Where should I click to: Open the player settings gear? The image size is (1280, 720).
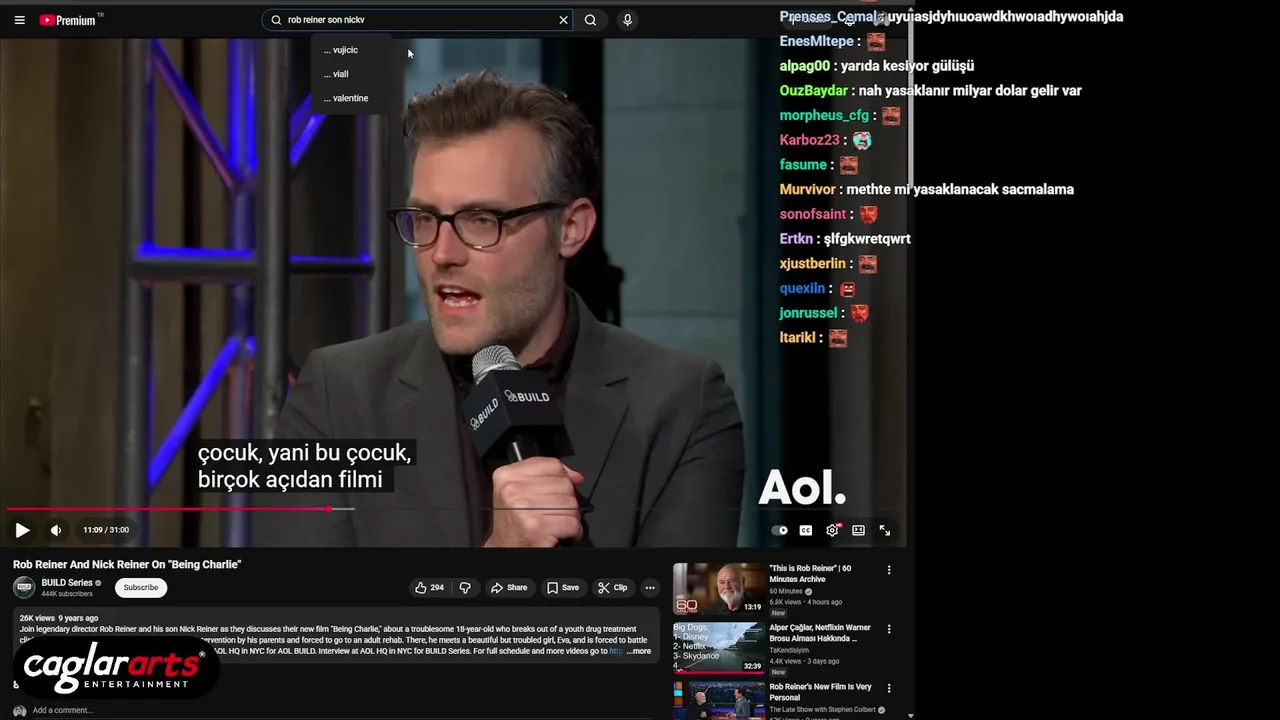pyautogui.click(x=832, y=530)
